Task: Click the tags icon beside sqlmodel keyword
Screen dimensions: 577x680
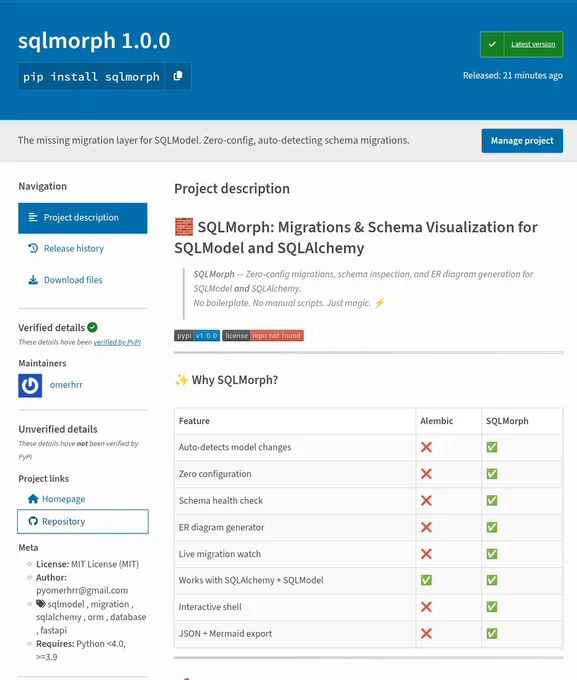Action: 41,604
